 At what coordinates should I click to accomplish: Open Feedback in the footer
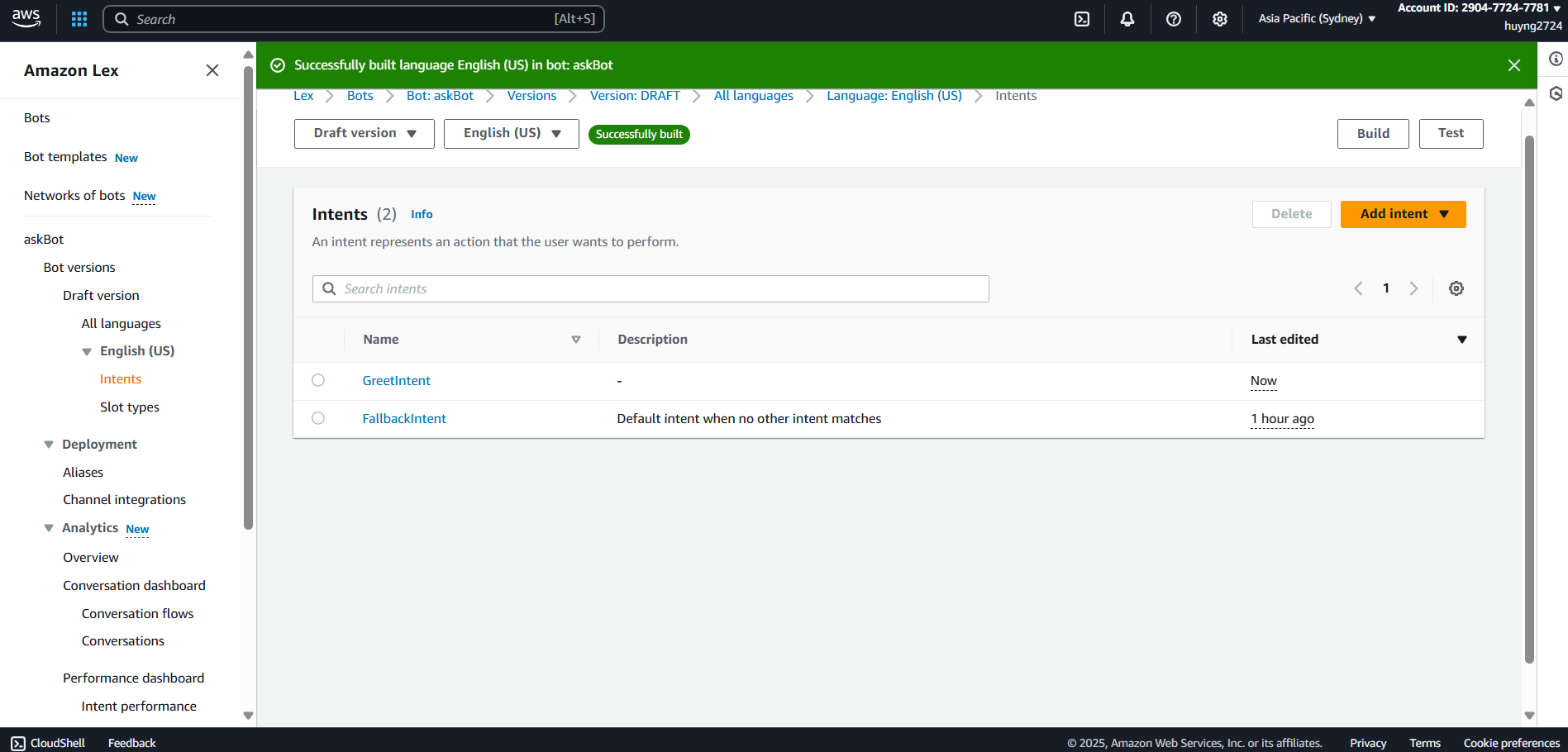(132, 743)
